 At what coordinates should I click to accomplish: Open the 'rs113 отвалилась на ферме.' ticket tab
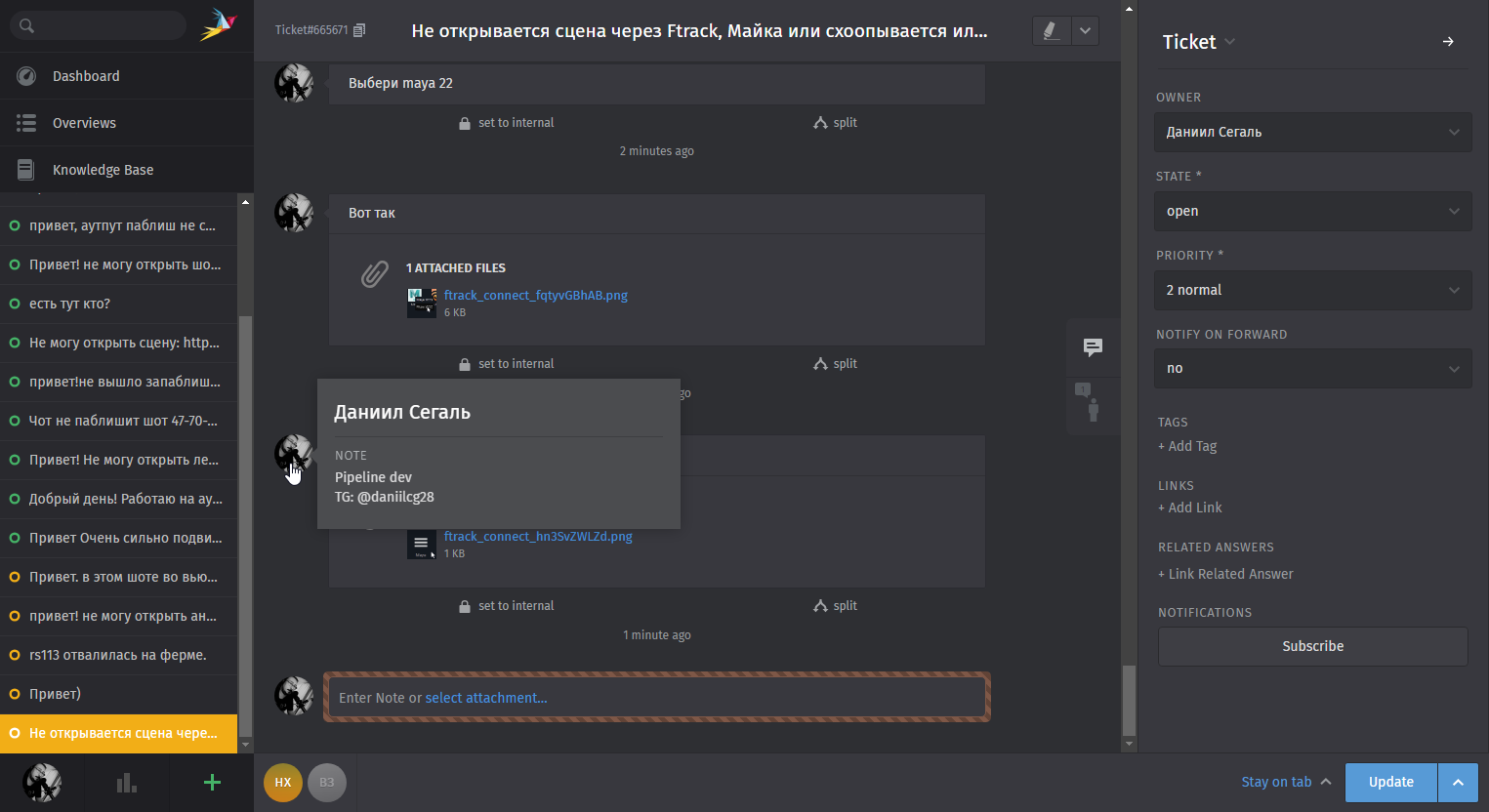click(118, 655)
